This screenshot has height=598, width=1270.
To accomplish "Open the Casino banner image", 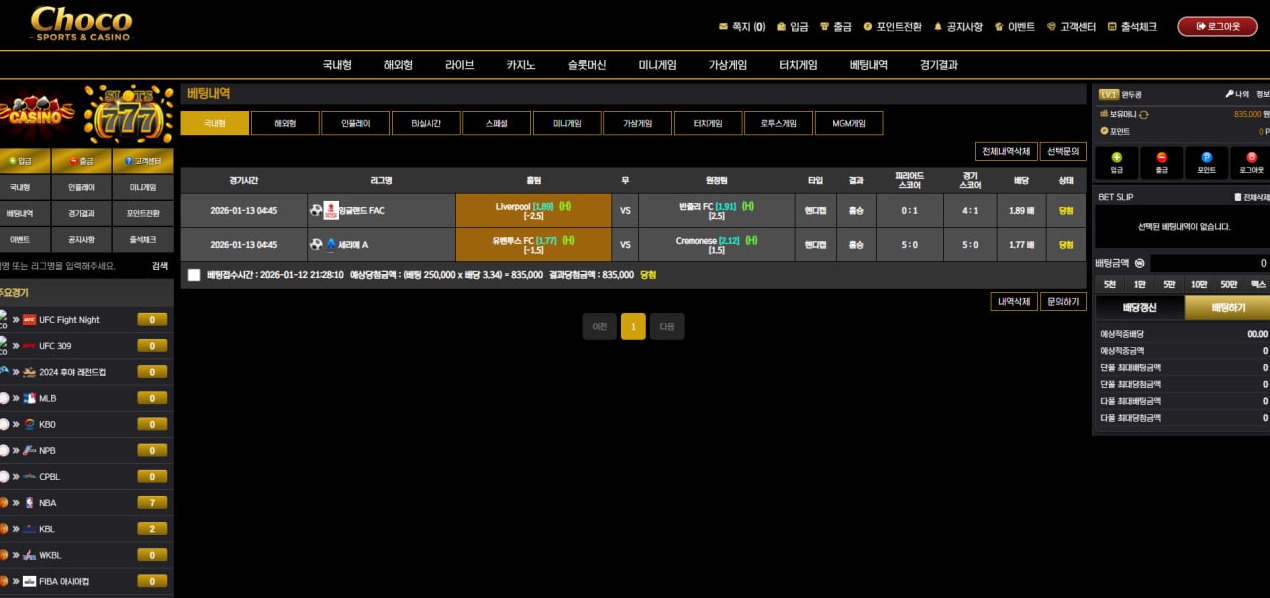I will (x=38, y=114).
